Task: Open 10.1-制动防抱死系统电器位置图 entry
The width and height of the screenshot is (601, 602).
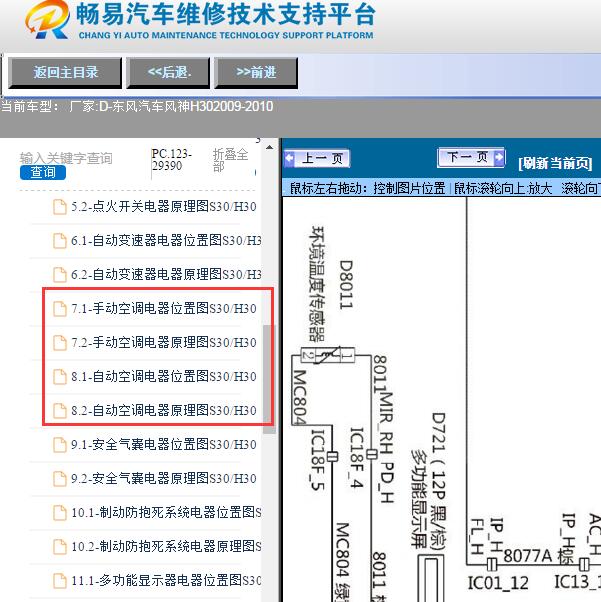Action: (166, 513)
